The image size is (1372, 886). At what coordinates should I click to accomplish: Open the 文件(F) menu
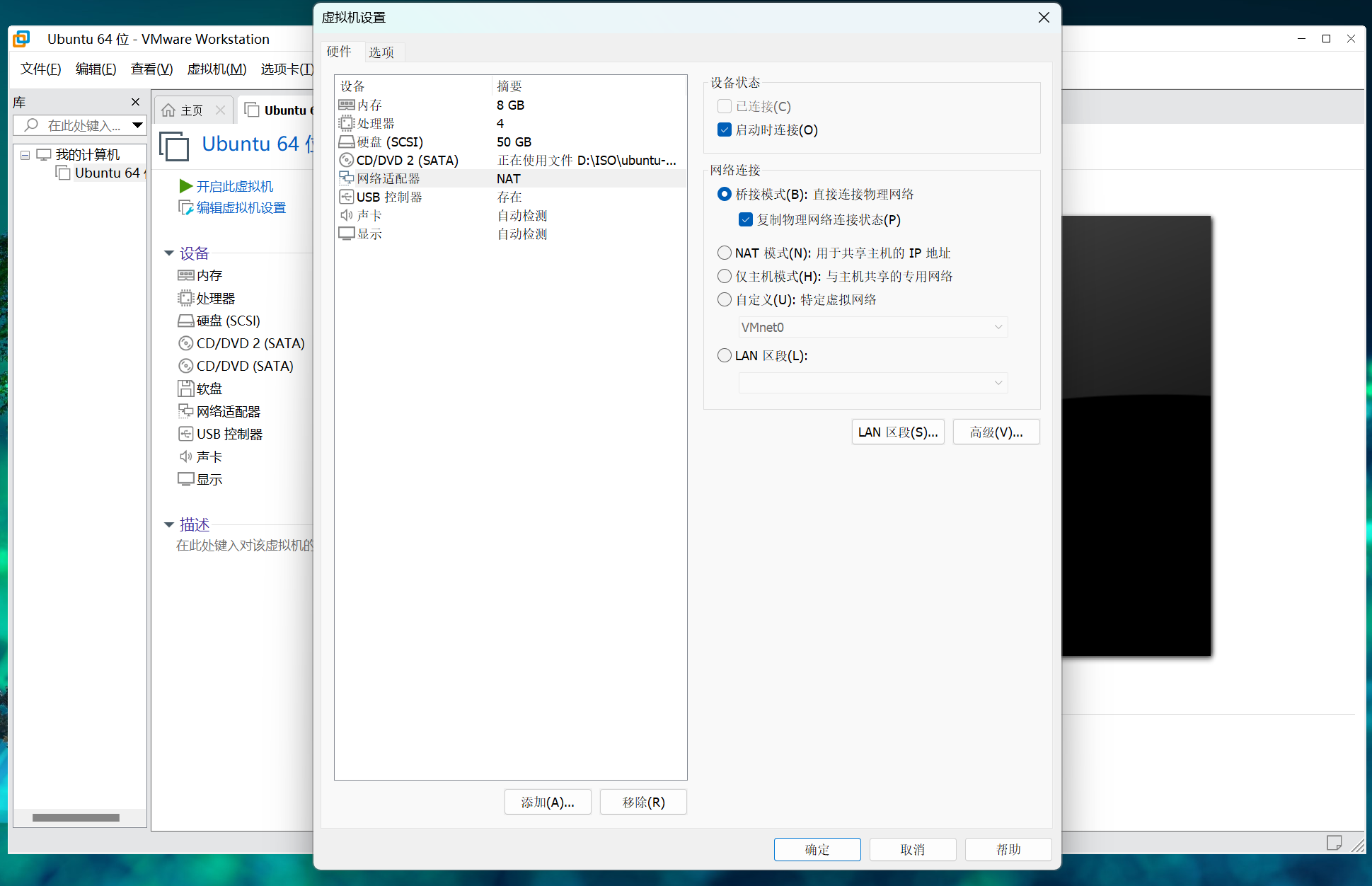(x=41, y=69)
